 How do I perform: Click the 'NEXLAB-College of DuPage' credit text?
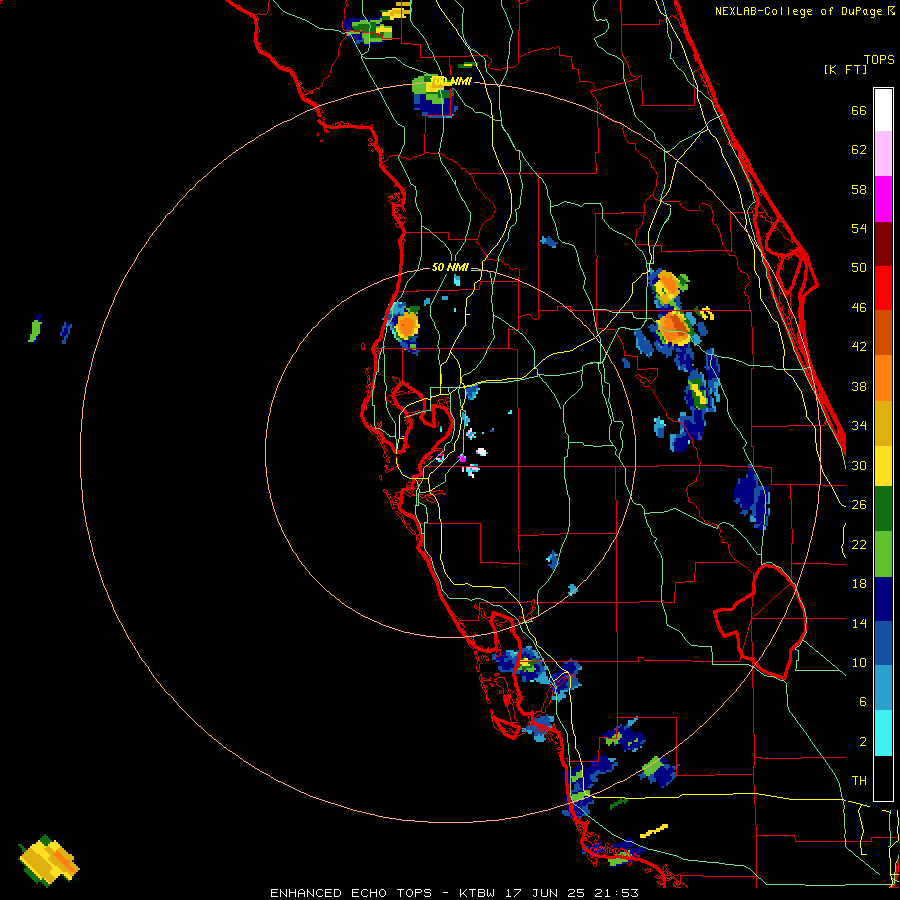point(800,11)
